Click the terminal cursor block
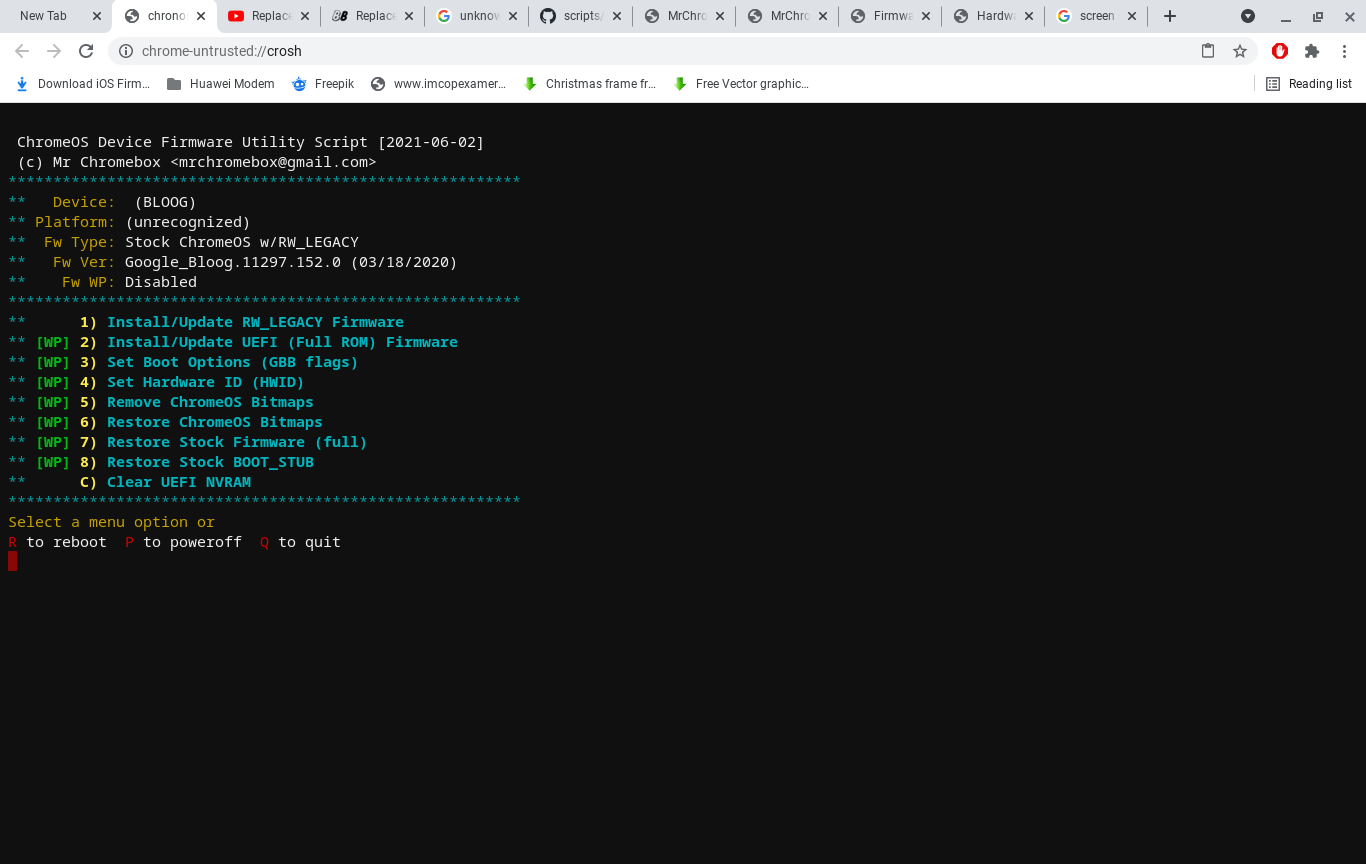Image resolution: width=1366 pixels, height=864 pixels. coord(12,561)
